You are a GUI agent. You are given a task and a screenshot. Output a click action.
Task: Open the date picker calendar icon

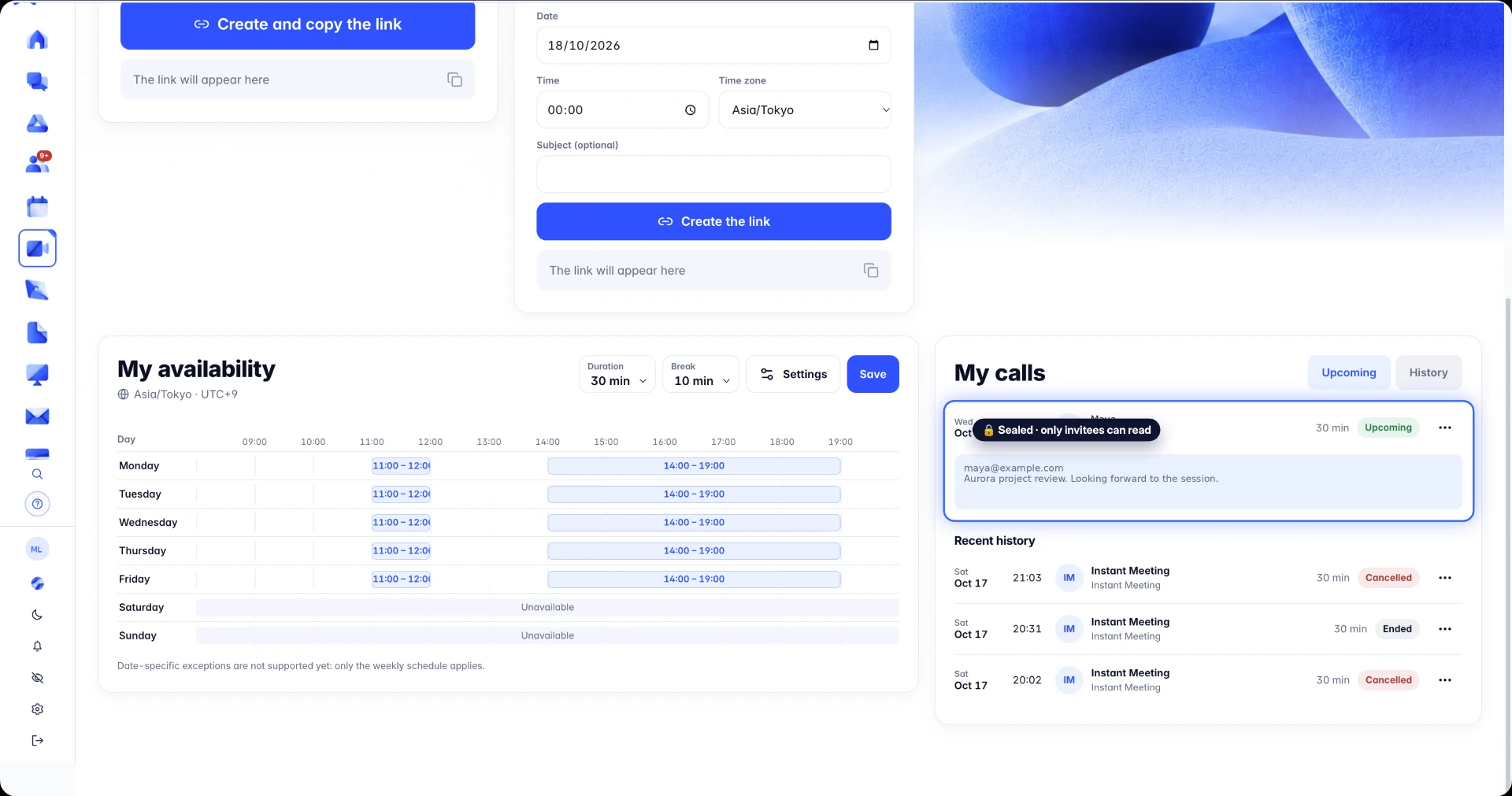pyautogui.click(x=873, y=45)
